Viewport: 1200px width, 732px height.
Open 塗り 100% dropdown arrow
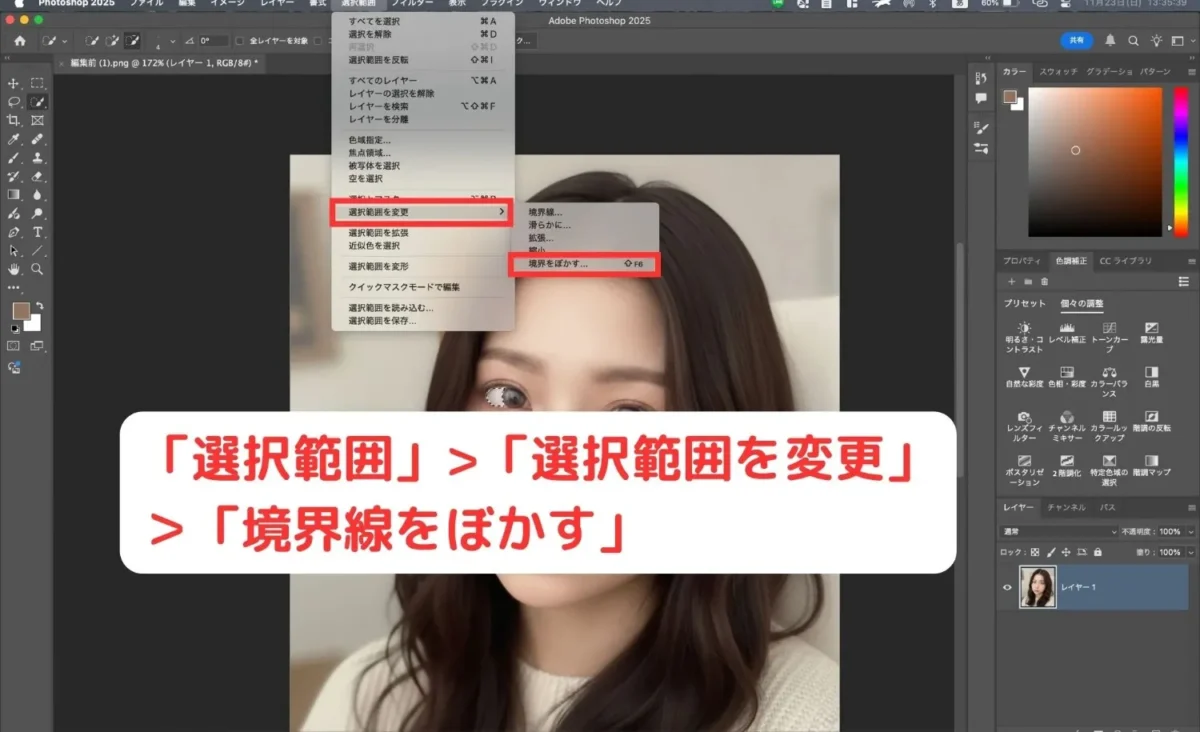click(x=1190, y=552)
